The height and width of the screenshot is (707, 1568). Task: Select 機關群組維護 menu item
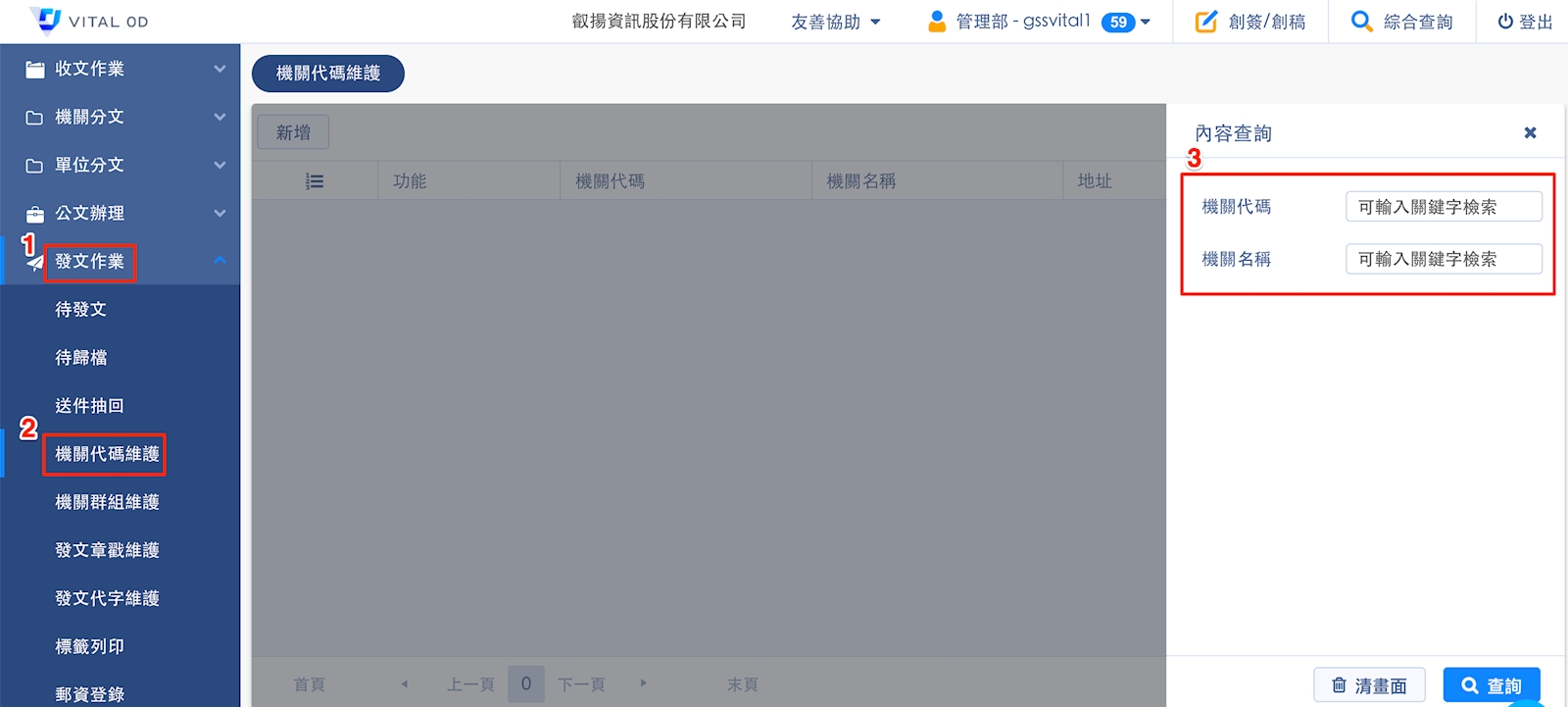click(107, 502)
